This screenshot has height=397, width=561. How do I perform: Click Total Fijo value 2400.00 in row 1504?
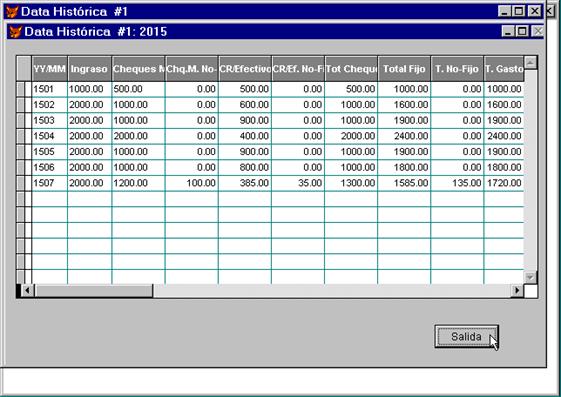click(x=404, y=136)
